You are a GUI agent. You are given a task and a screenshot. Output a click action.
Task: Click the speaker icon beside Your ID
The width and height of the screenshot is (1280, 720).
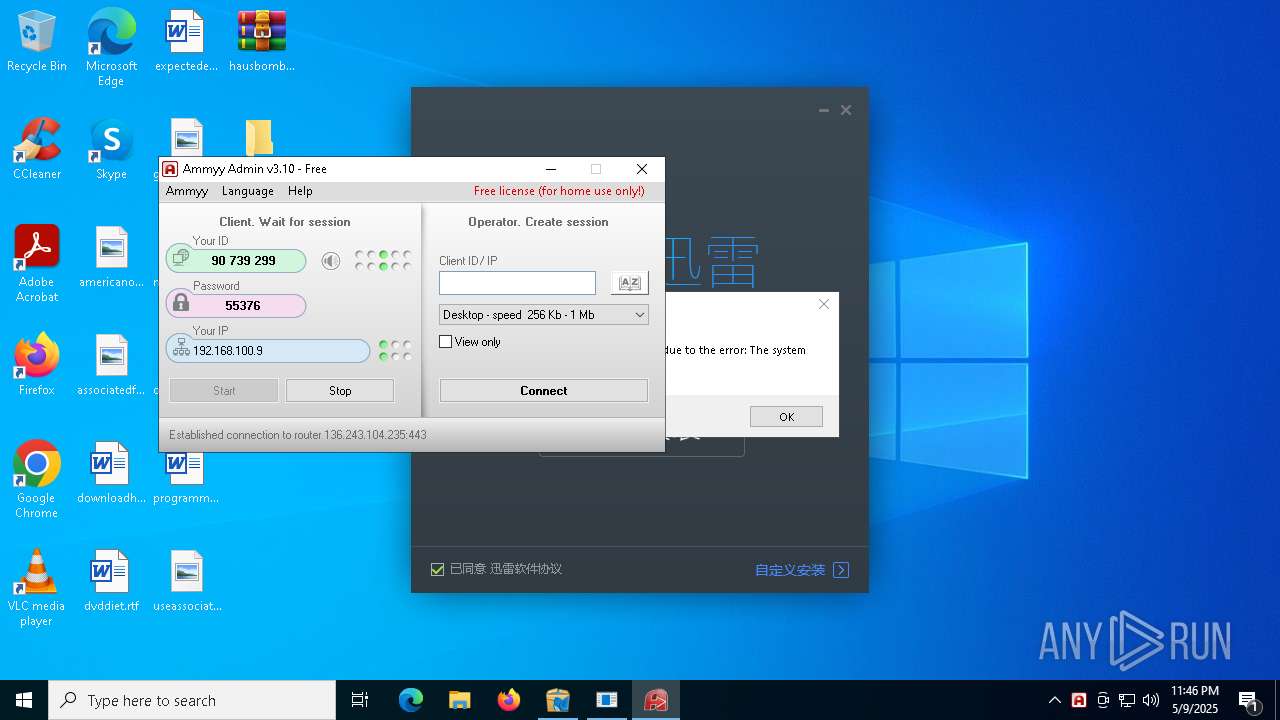tap(331, 261)
